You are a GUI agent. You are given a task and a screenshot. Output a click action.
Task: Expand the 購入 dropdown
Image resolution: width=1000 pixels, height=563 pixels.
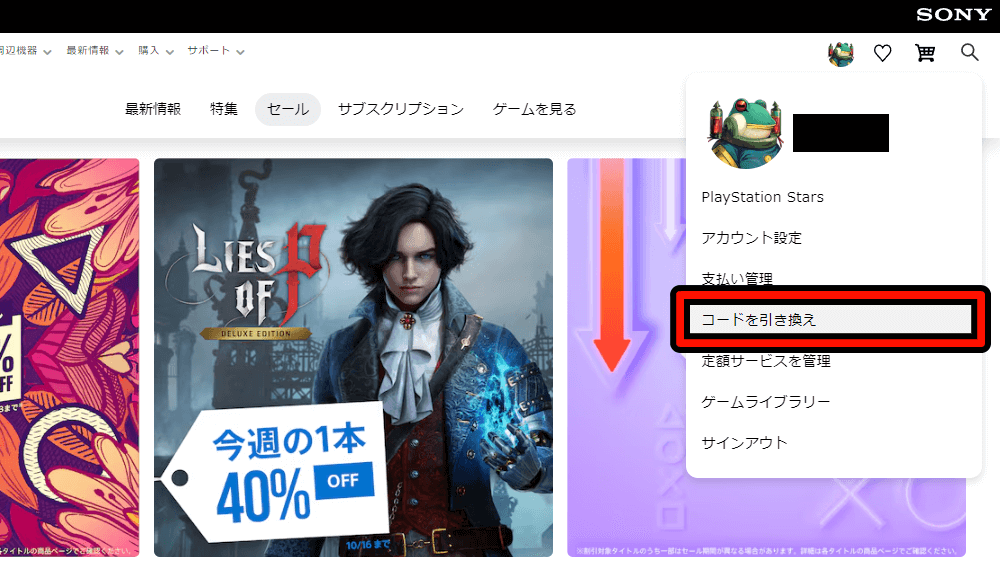[x=156, y=51]
